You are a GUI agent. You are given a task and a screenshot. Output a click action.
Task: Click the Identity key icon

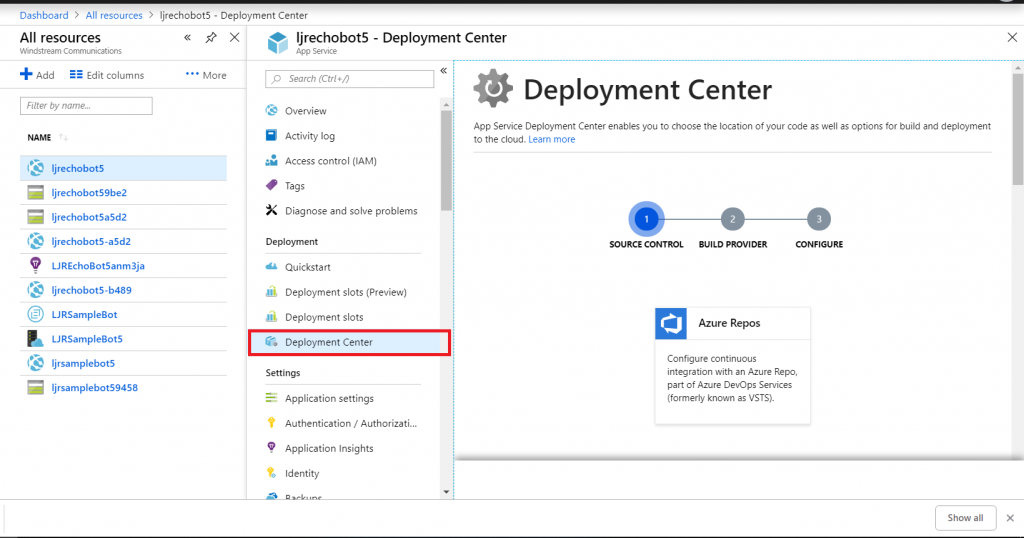click(x=272, y=473)
